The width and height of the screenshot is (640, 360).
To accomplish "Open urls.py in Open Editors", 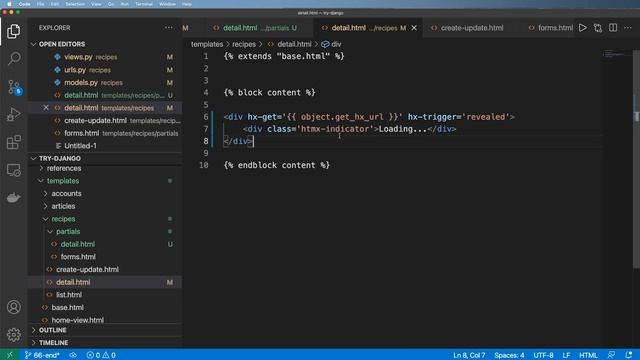I will pos(104,70).
